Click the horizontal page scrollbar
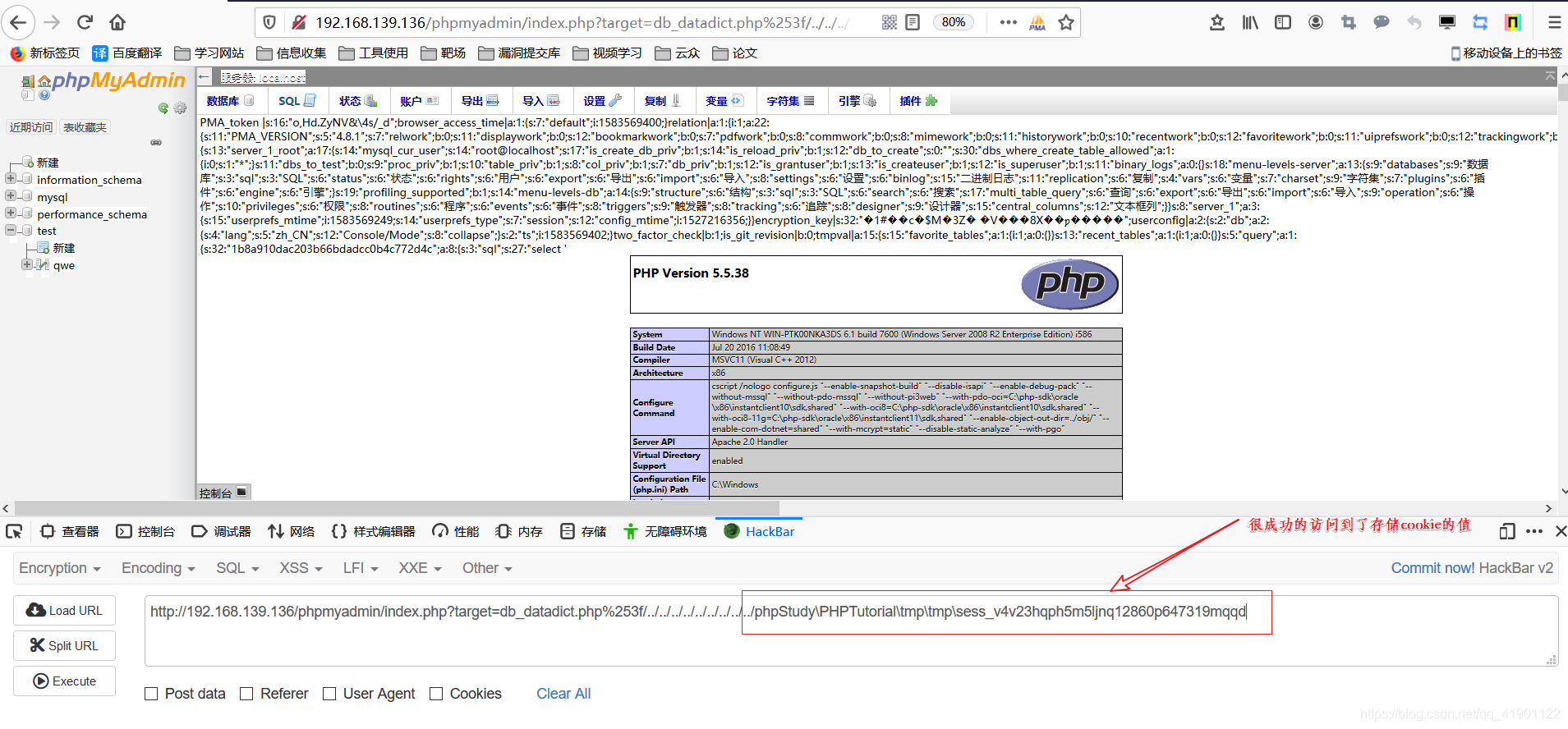 [x=397, y=508]
